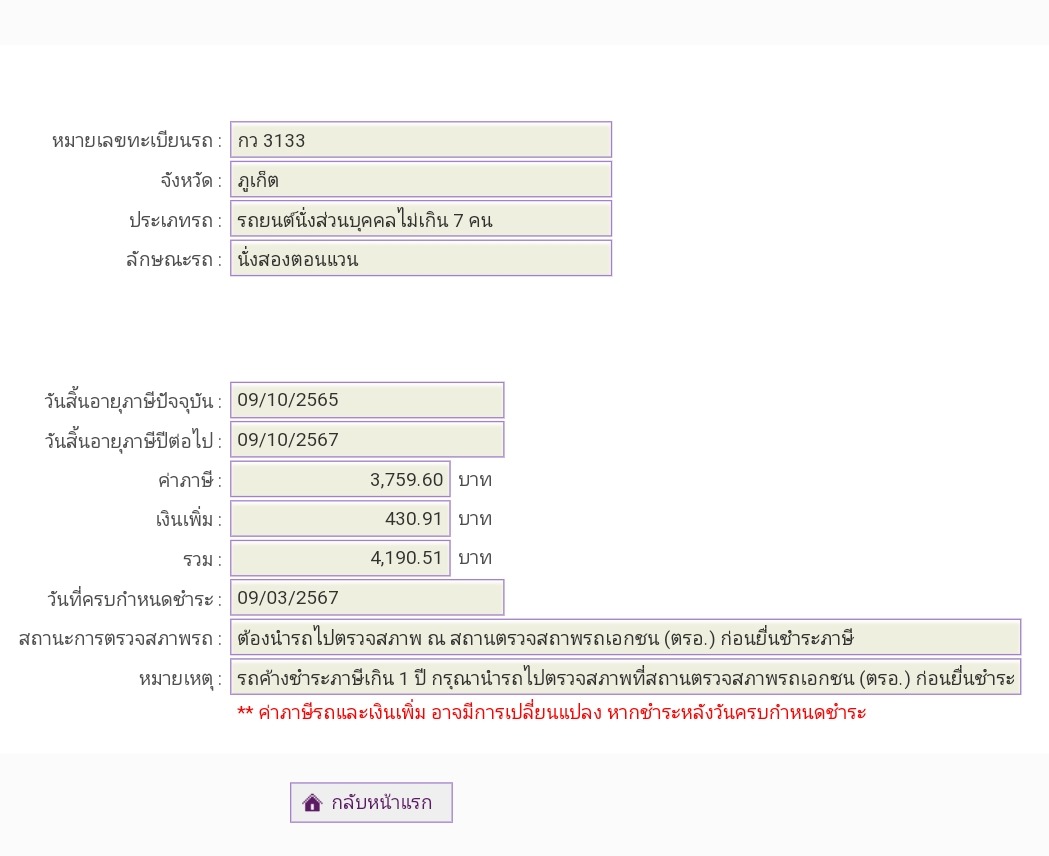Click the red tax change warning note
This screenshot has width=1049, height=856.
(x=552, y=713)
